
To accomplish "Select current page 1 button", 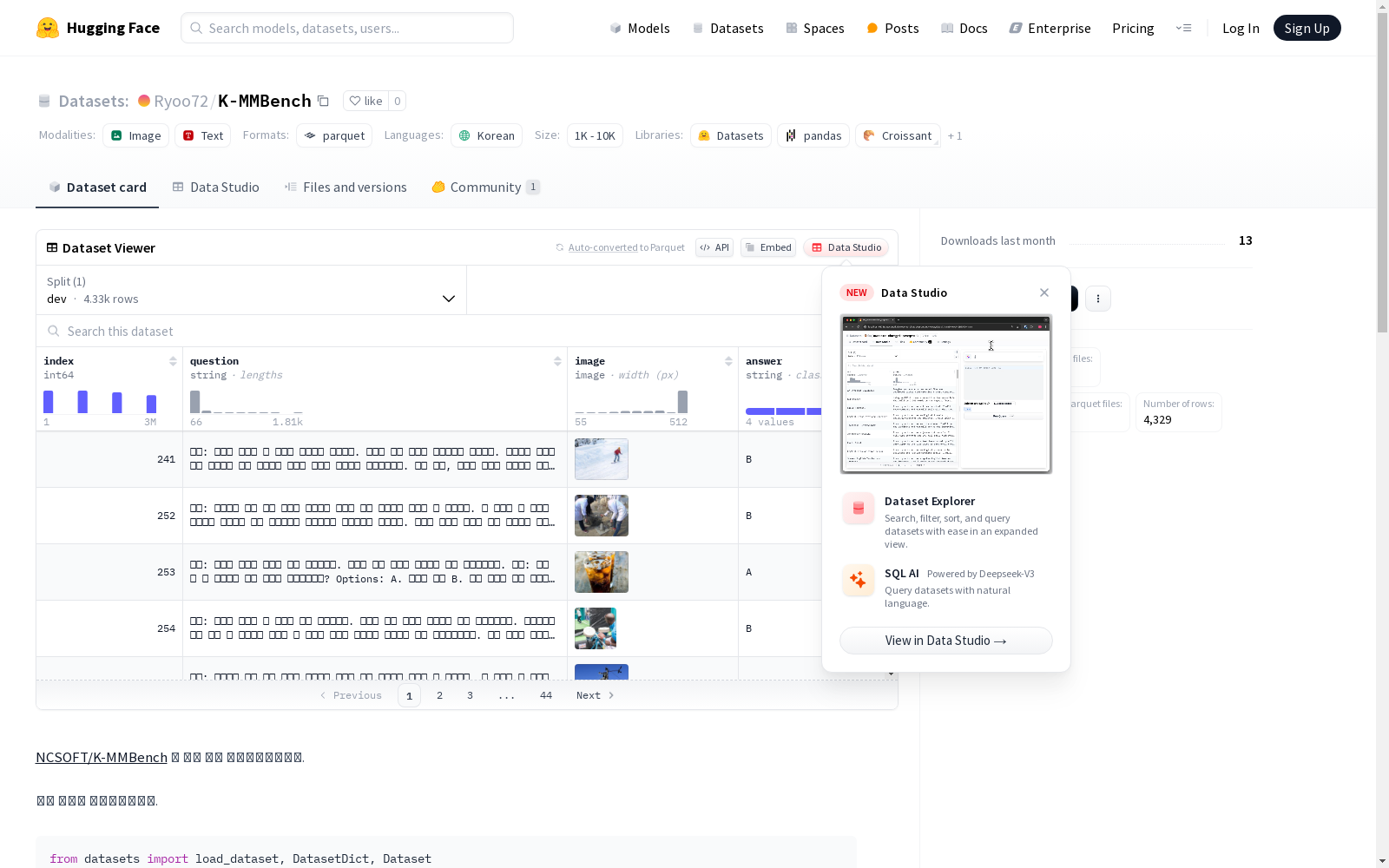I will tap(410, 695).
